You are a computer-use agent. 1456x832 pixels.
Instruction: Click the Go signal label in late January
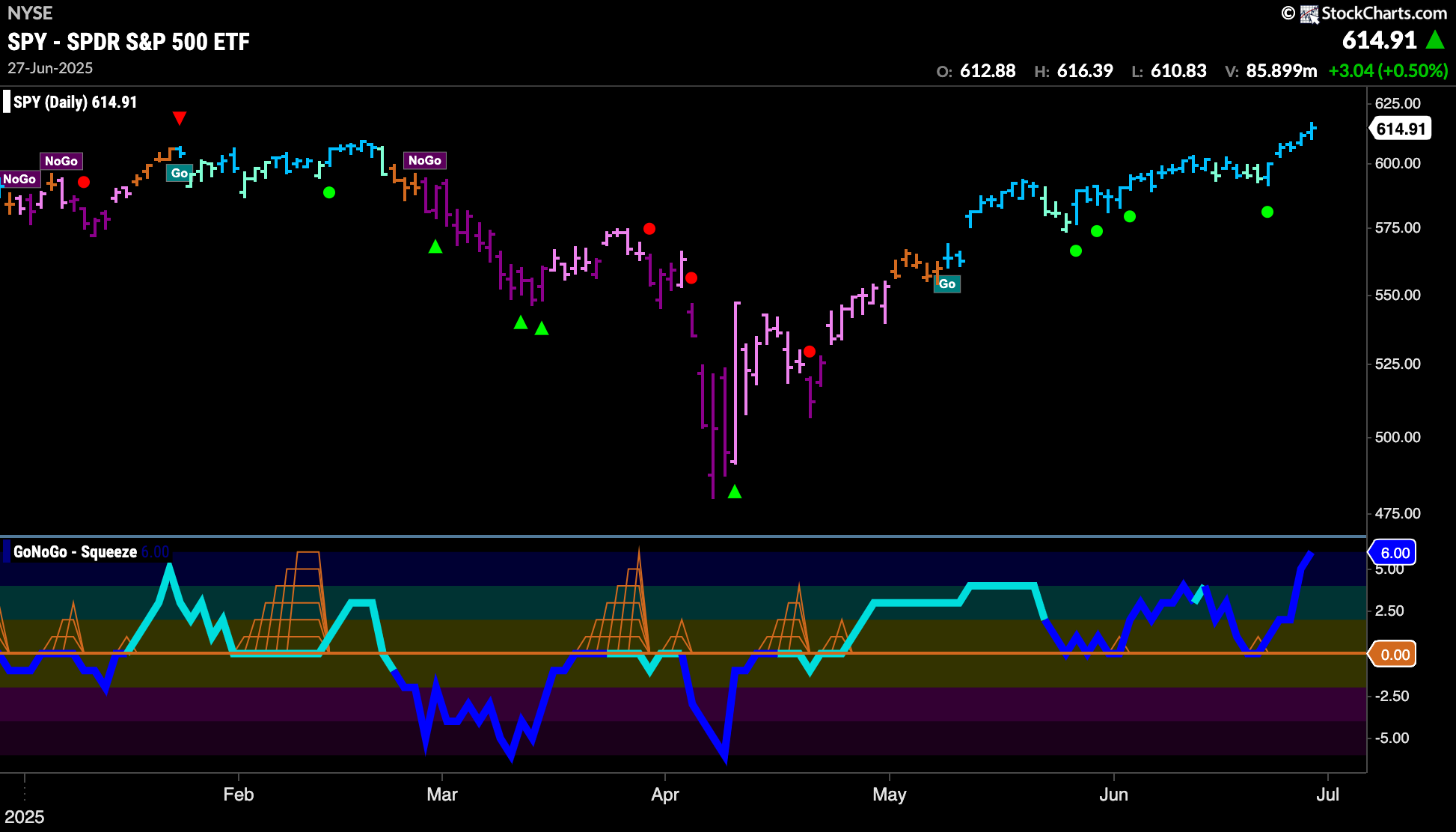tap(180, 173)
